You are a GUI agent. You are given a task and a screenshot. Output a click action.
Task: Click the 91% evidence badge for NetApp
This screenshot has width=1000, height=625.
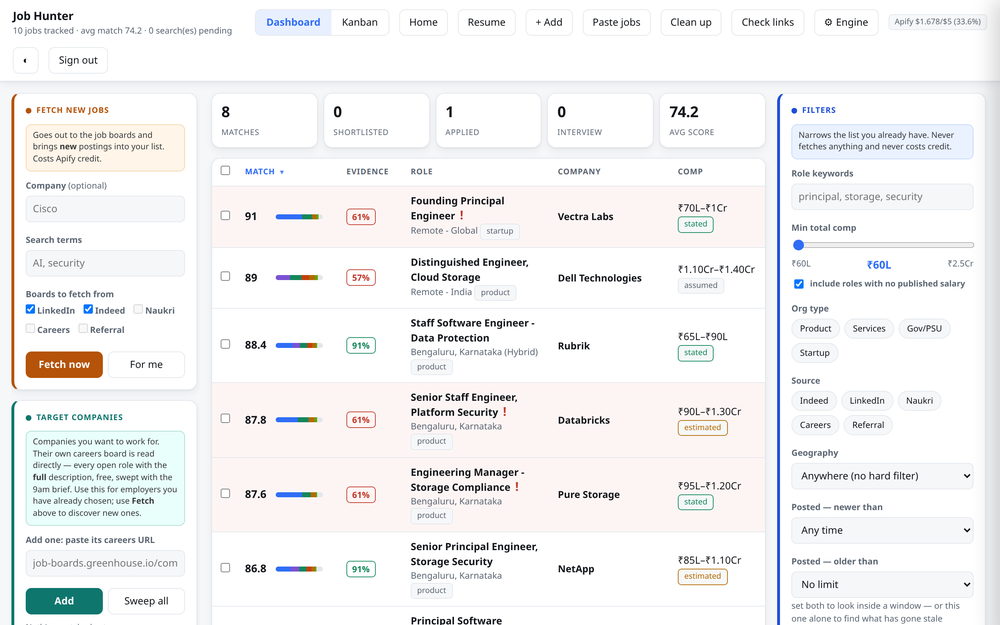coord(361,569)
